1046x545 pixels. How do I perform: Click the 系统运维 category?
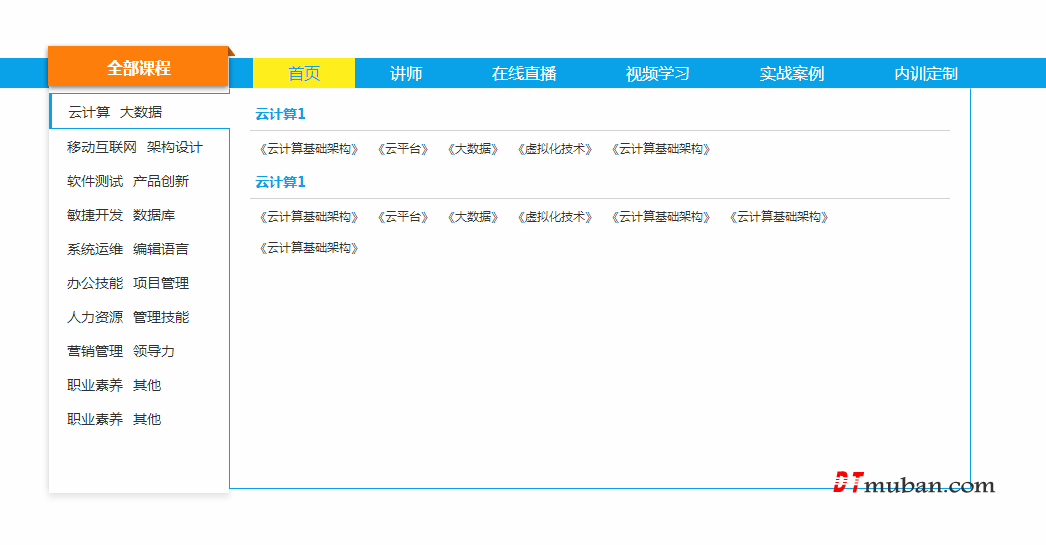pyautogui.click(x=95, y=249)
